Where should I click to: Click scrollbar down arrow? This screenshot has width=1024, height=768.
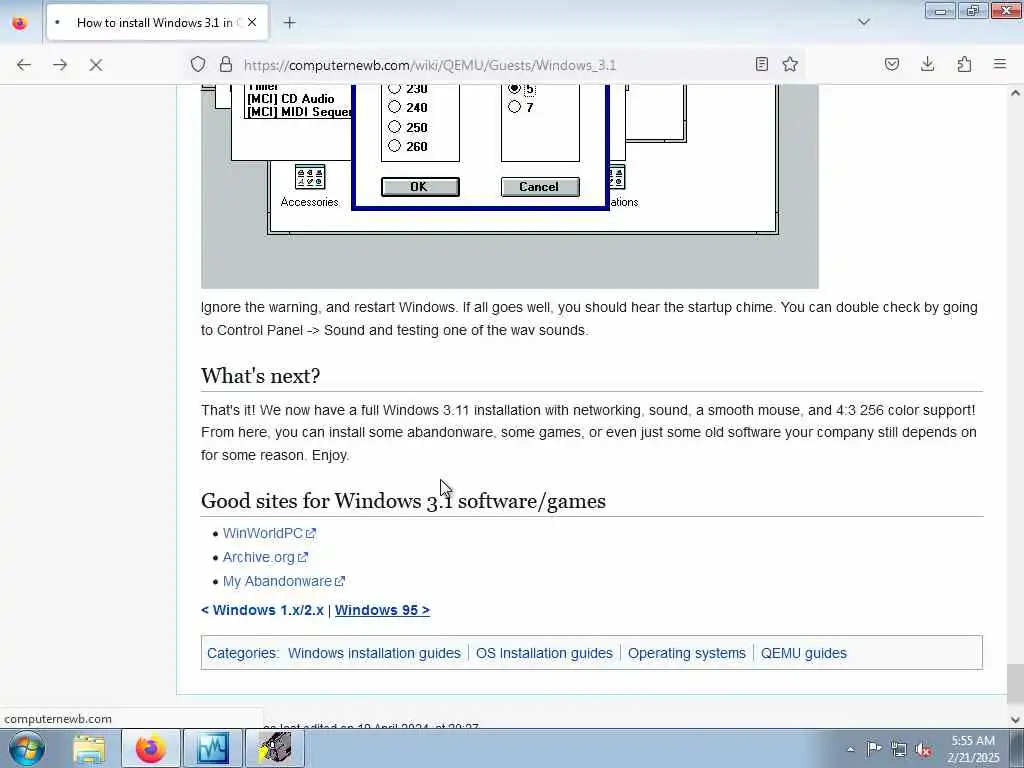point(1015,720)
